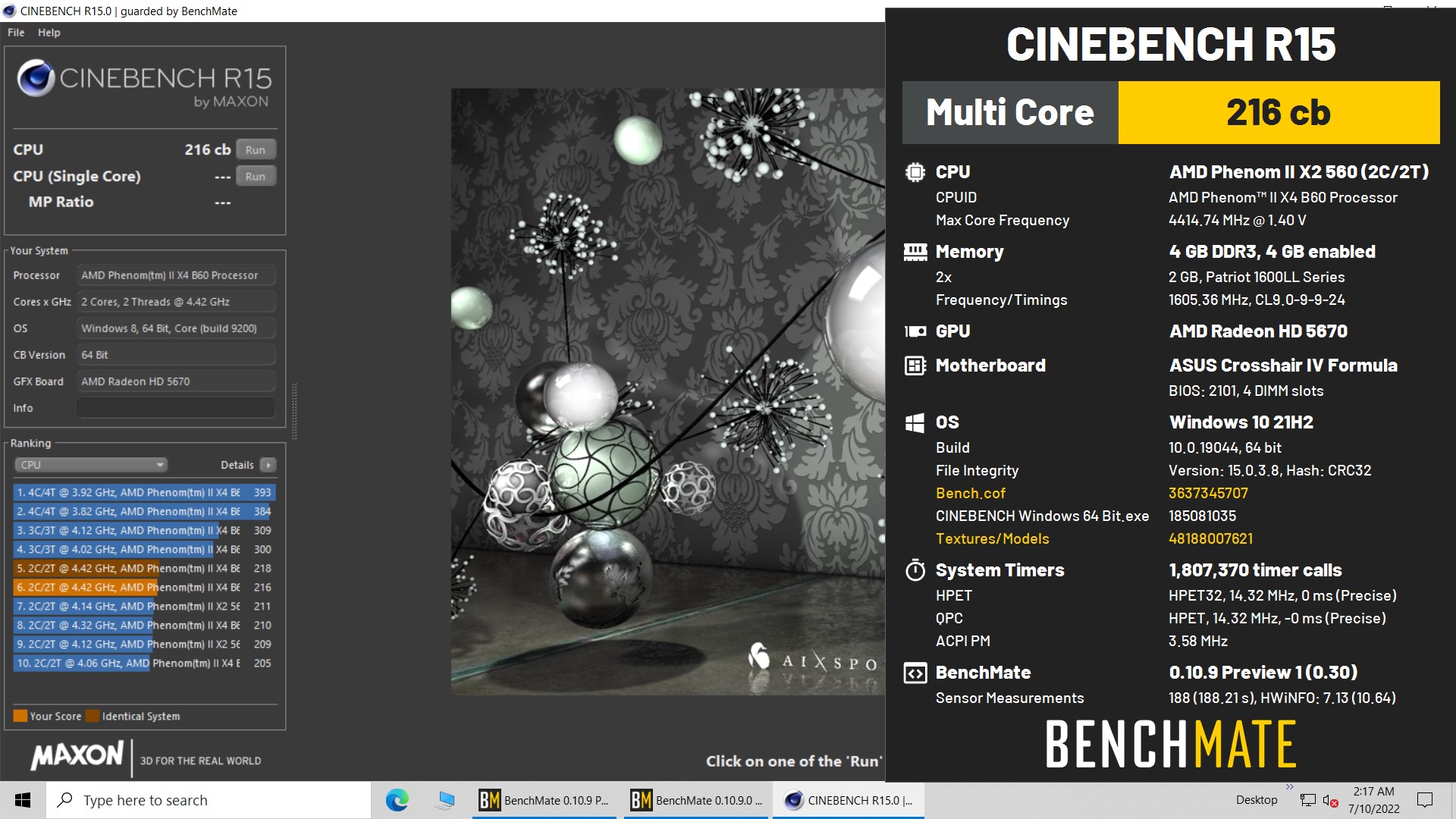The width and height of the screenshot is (1456, 819).
Task: Click the BenchMate code bracket icon
Action: tap(915, 673)
